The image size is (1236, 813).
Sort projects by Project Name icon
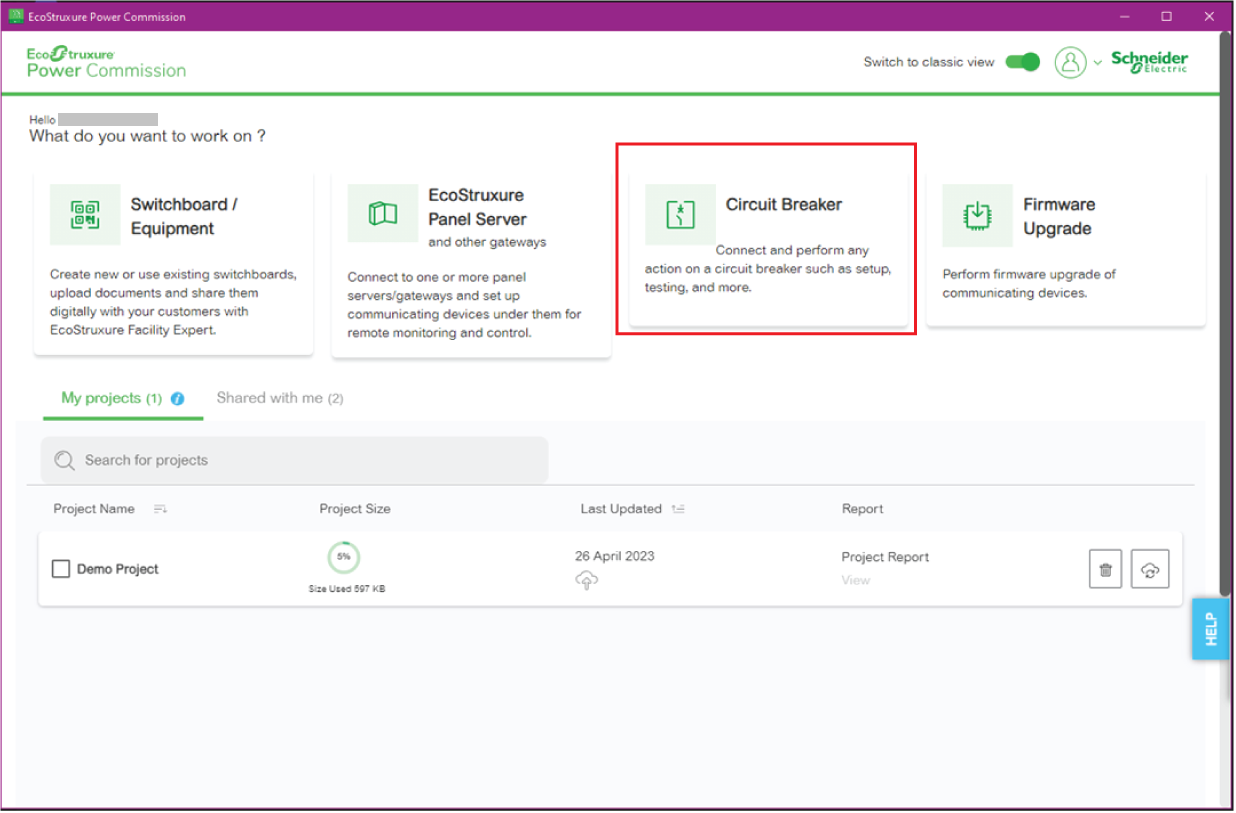(160, 509)
